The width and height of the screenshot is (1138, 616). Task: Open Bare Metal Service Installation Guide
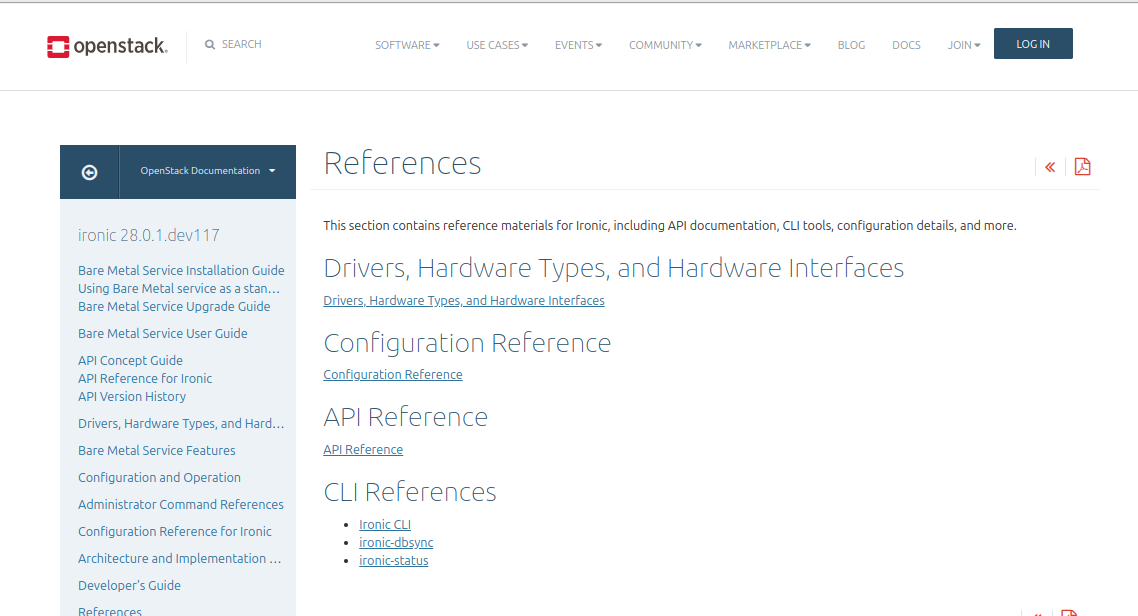[181, 271]
